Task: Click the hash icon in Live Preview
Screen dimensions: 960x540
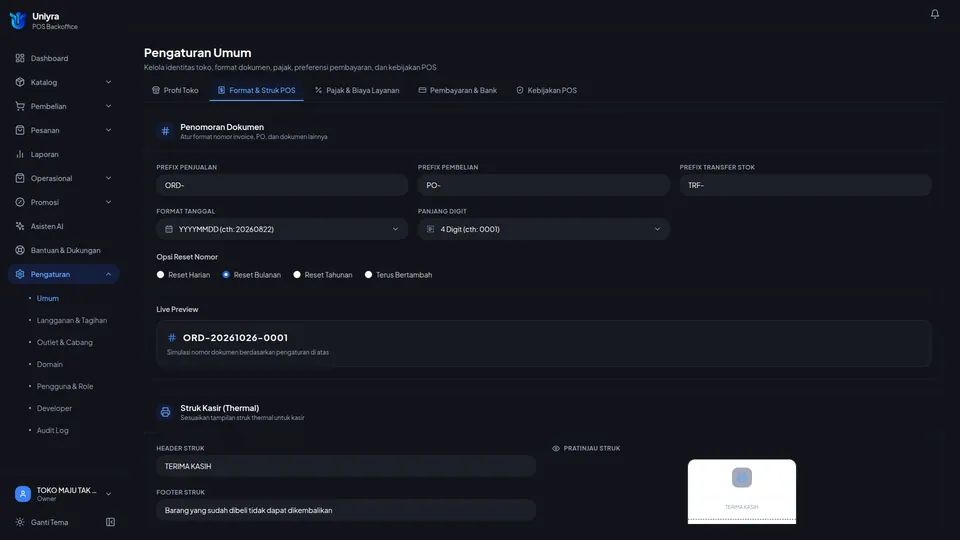Action: 172,337
